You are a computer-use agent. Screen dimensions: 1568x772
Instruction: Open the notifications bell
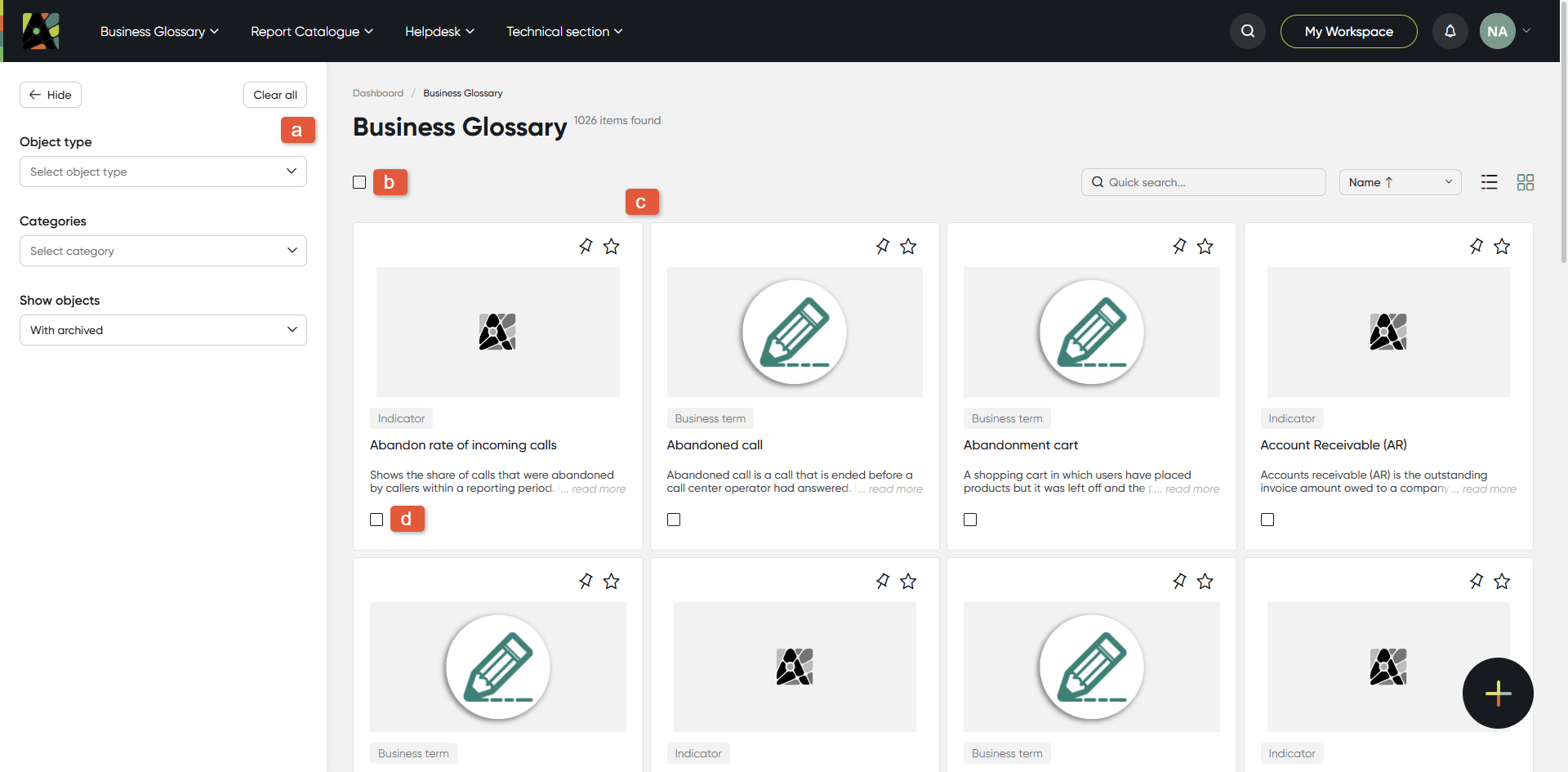pyautogui.click(x=1450, y=31)
